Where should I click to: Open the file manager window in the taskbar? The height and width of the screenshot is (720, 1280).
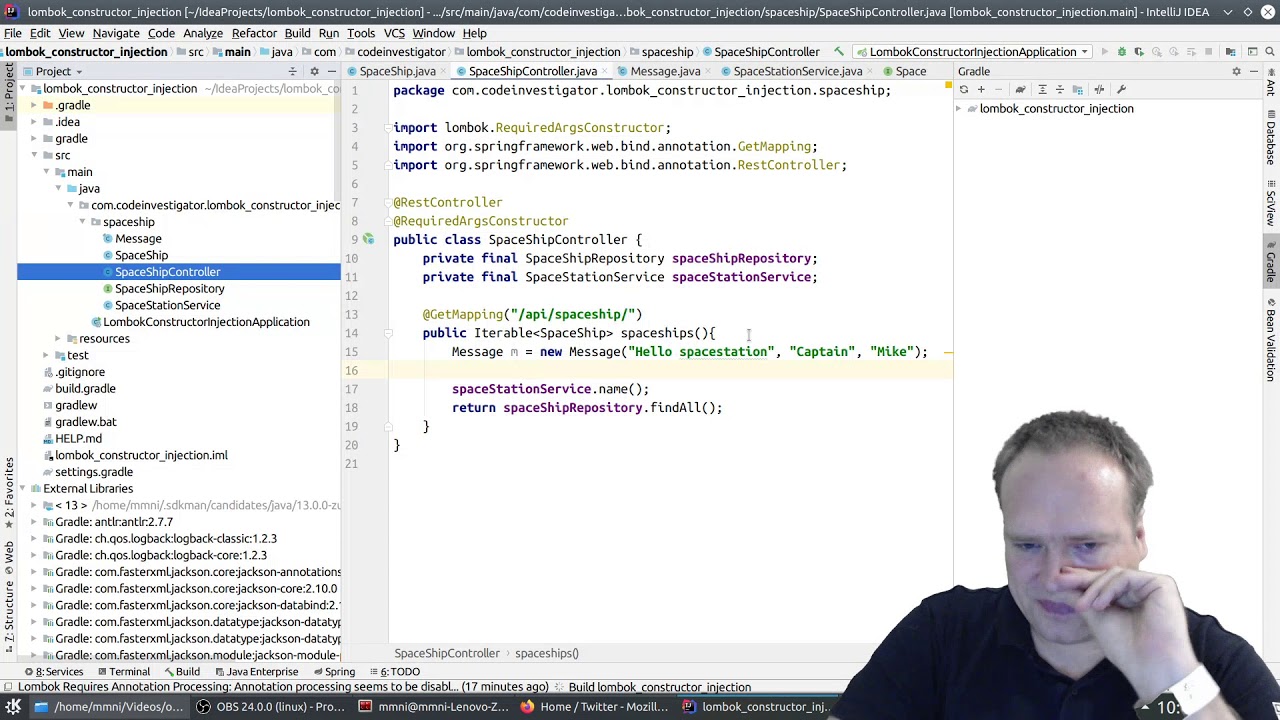coord(108,707)
